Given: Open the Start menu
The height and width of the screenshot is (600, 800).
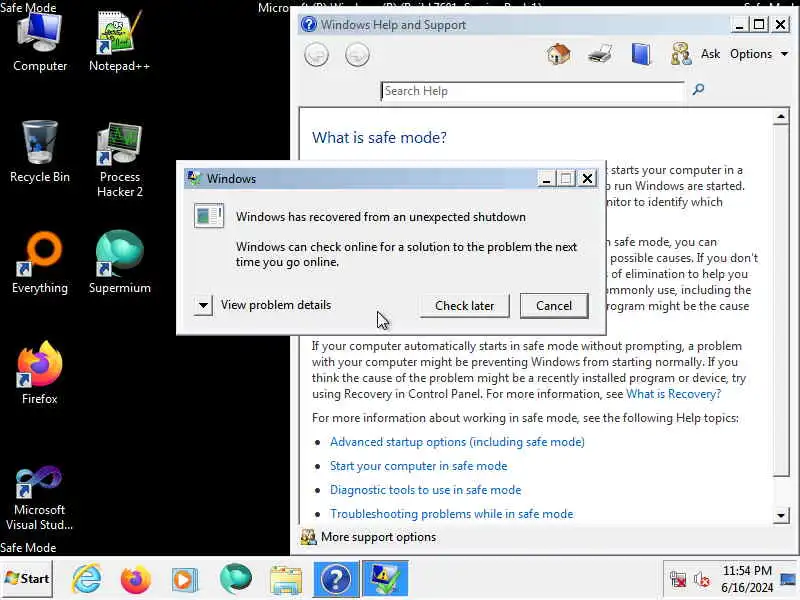Looking at the screenshot, I should 27,579.
